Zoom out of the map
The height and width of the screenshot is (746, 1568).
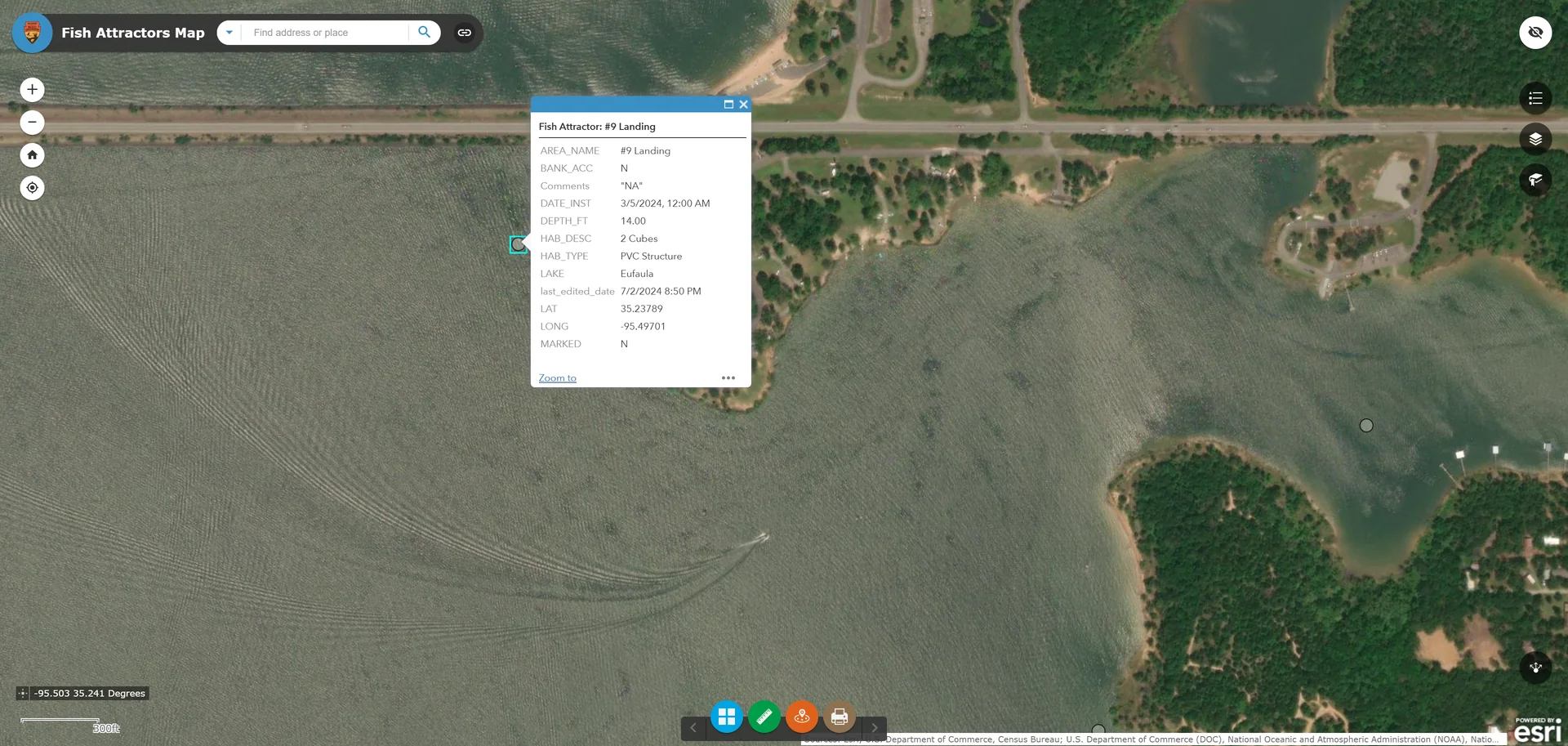(x=32, y=123)
